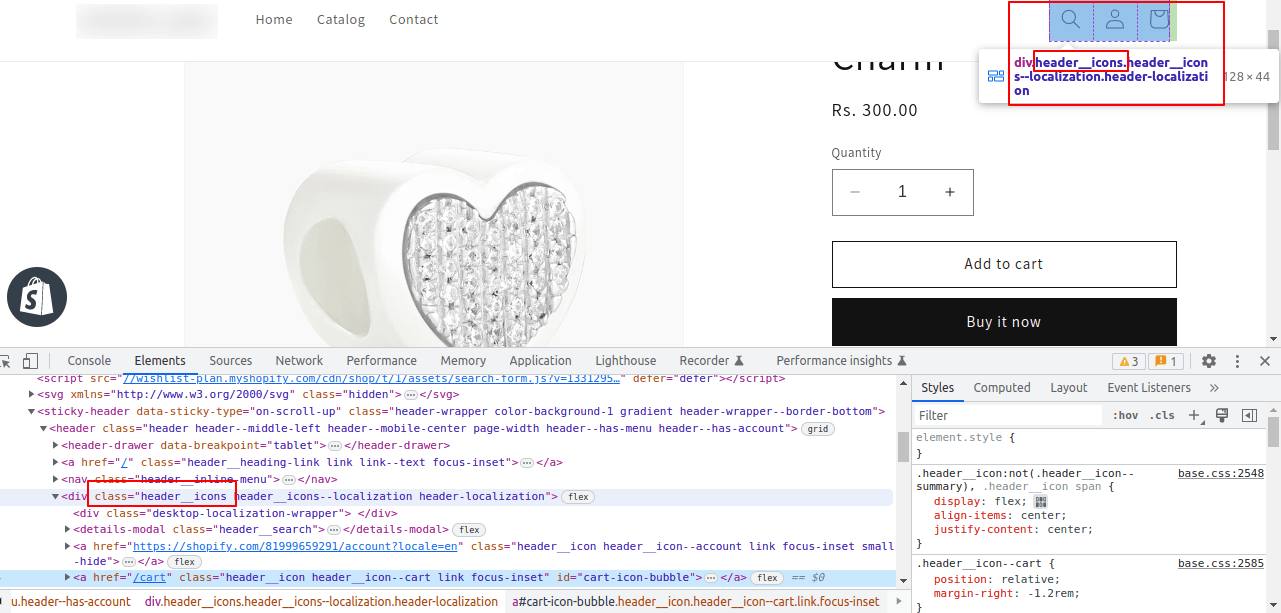
Task: Expand the header-drawer element node
Action: point(56,446)
